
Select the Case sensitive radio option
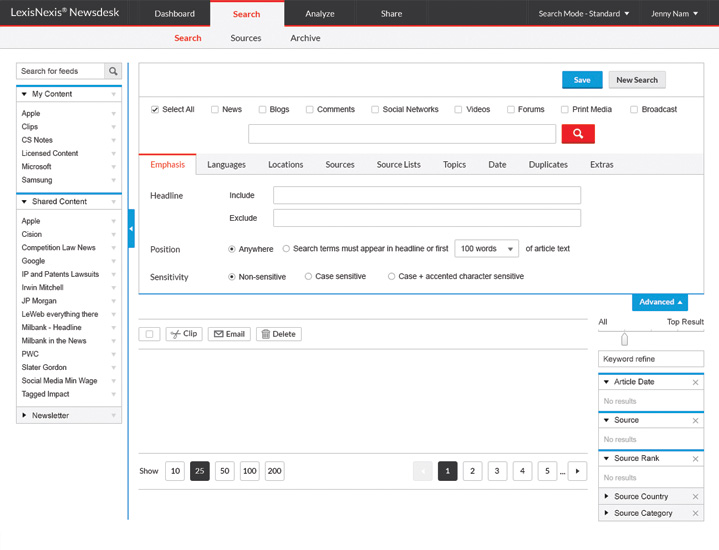308,277
